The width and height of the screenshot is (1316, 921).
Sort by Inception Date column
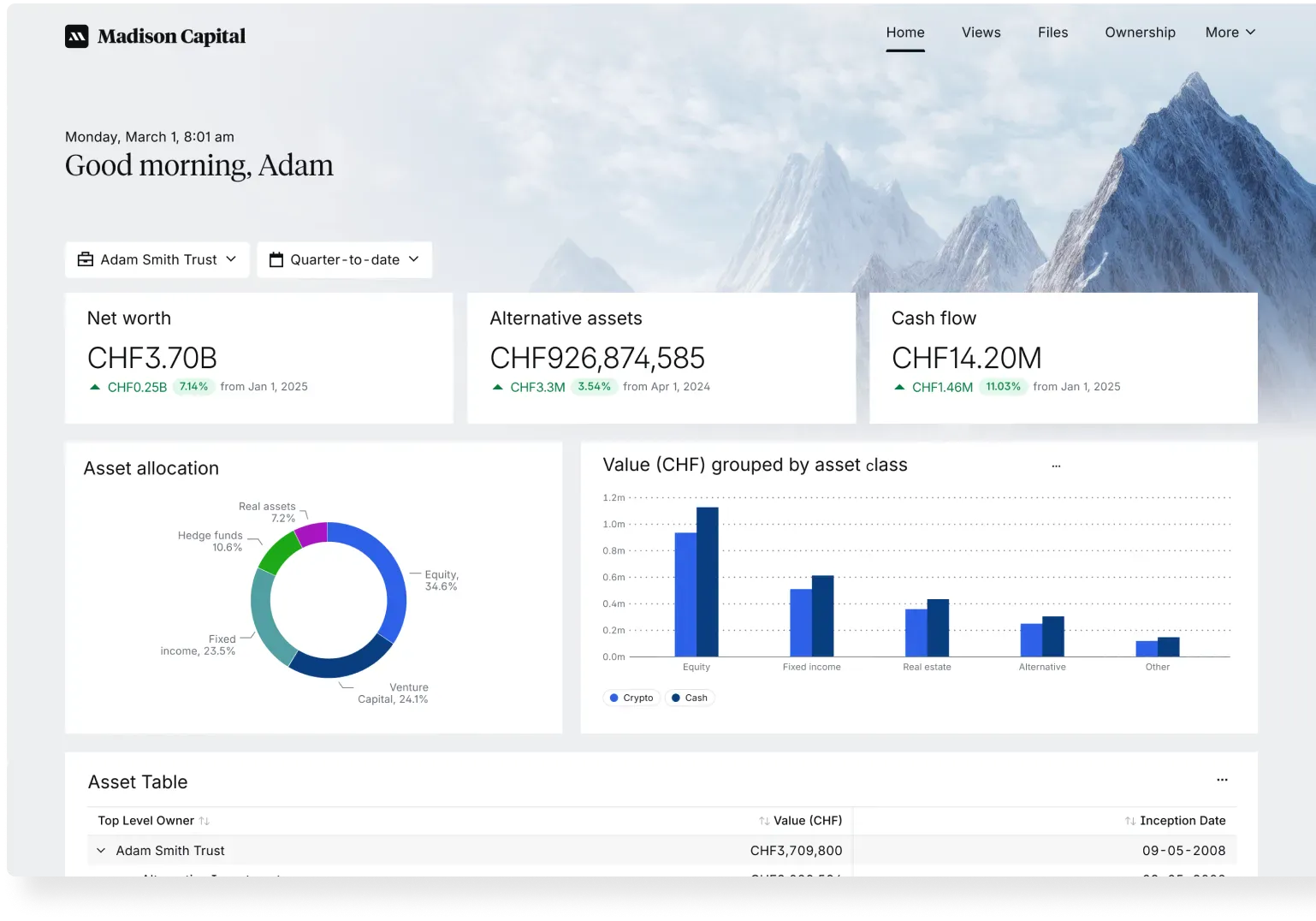click(x=1175, y=821)
